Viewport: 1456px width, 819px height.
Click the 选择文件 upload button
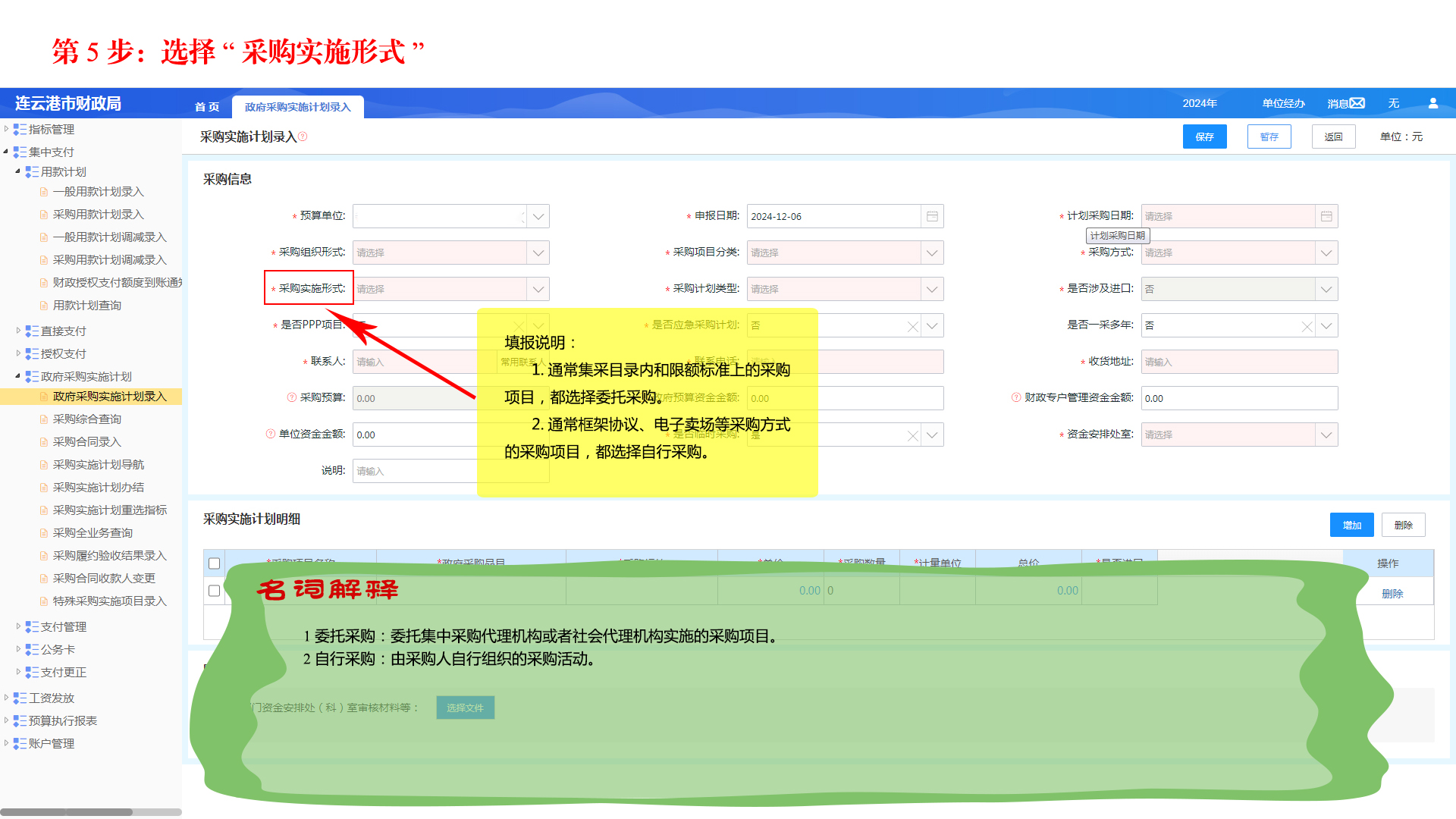[465, 708]
